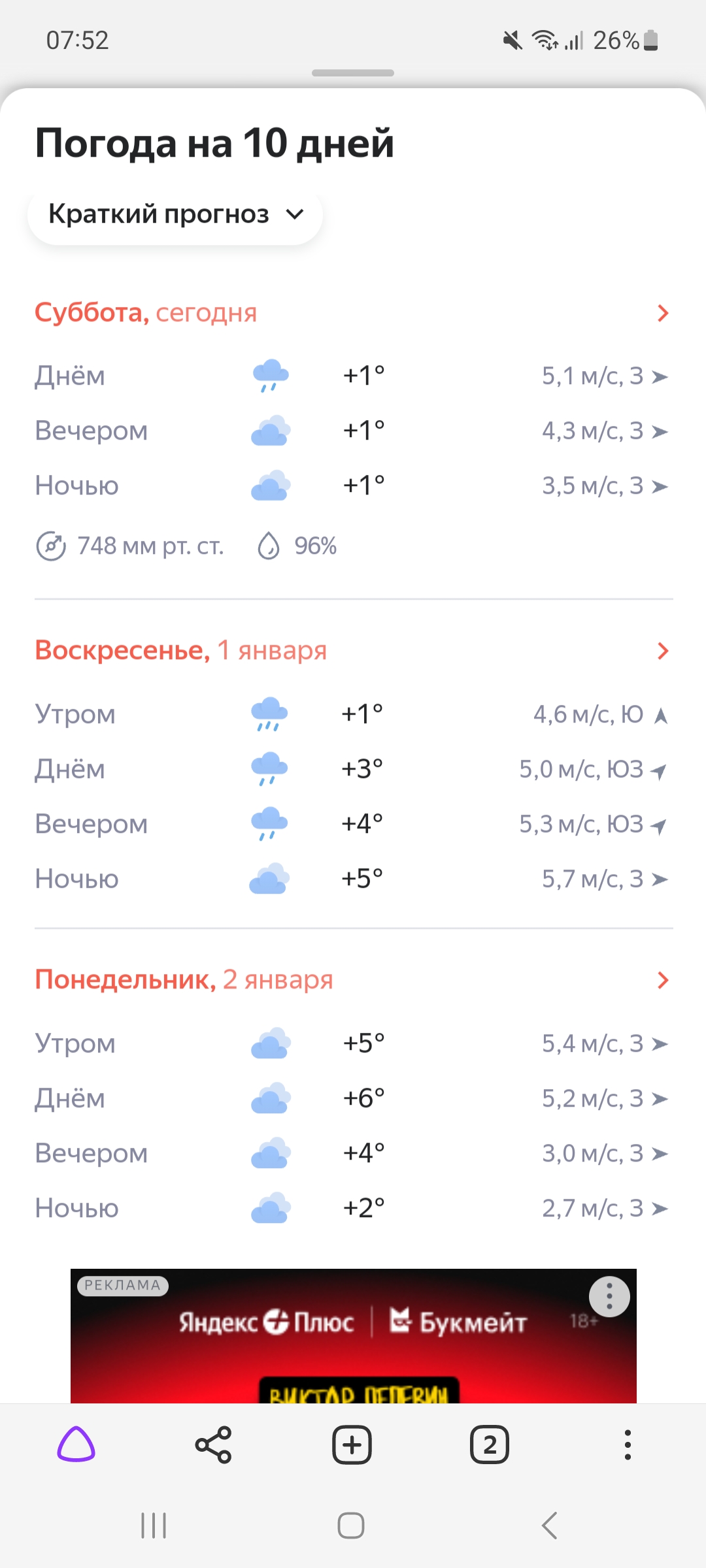Tap the Alice assistant icon
Image resolution: width=706 pixels, height=1568 pixels.
point(76,1444)
